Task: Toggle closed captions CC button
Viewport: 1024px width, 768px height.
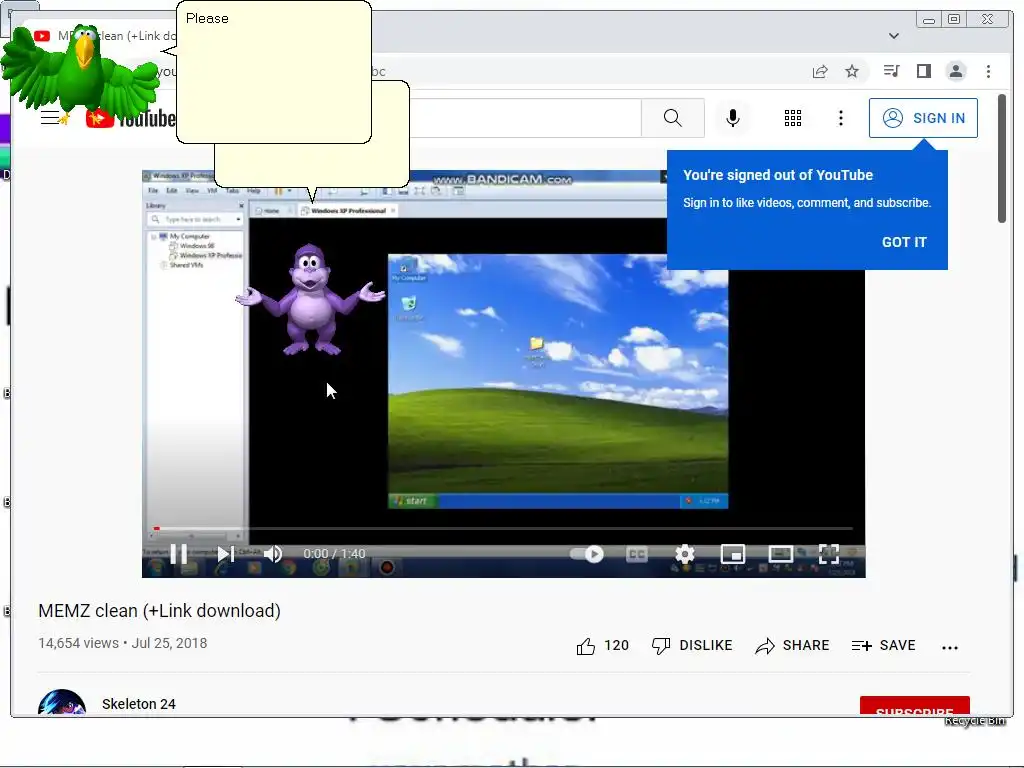Action: pos(637,554)
